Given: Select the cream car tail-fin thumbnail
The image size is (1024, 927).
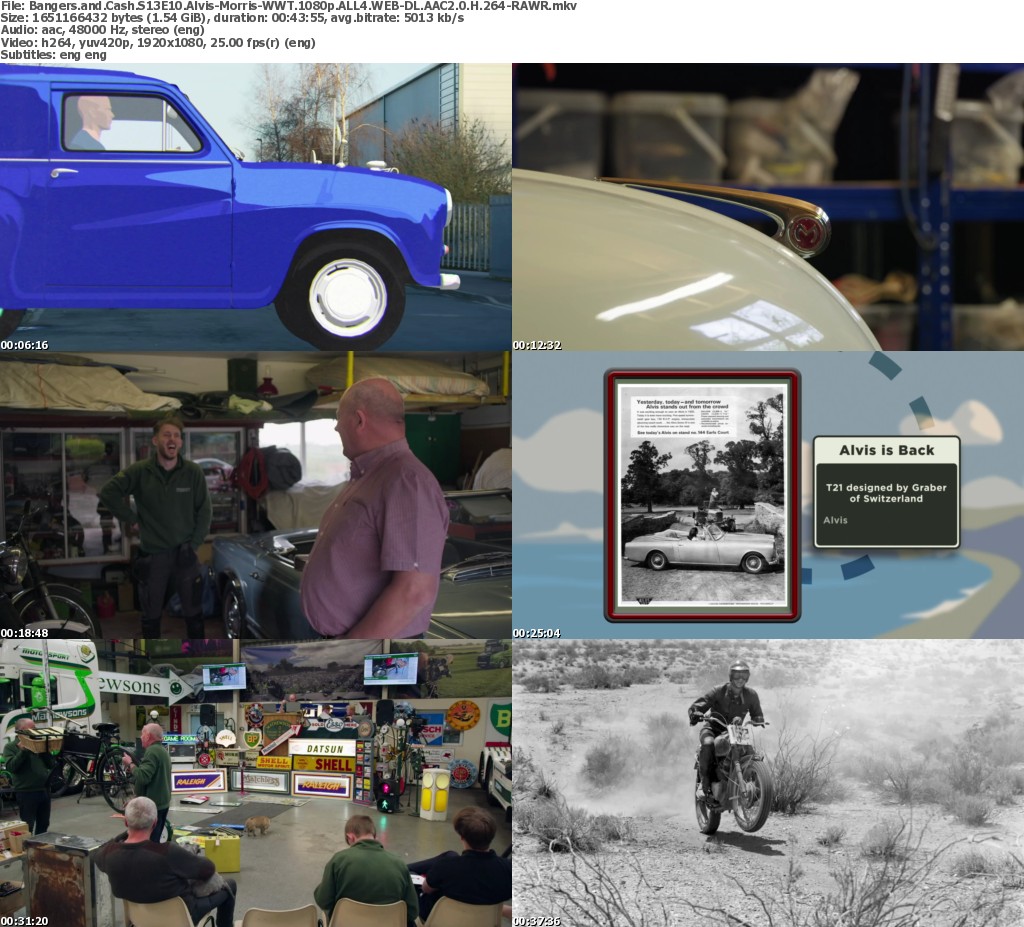Looking at the screenshot, I should (x=767, y=207).
